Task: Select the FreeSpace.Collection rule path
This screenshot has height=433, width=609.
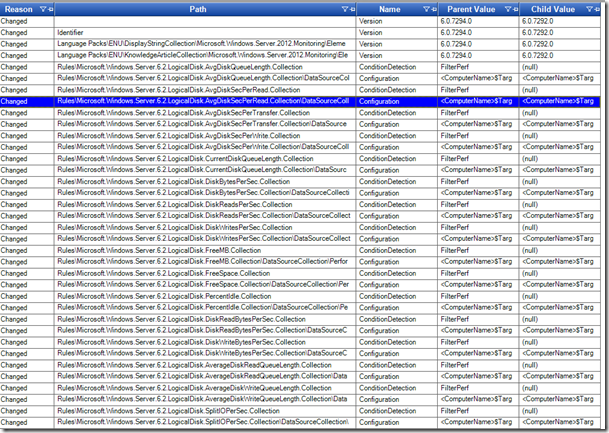Action: pyautogui.click(x=205, y=273)
